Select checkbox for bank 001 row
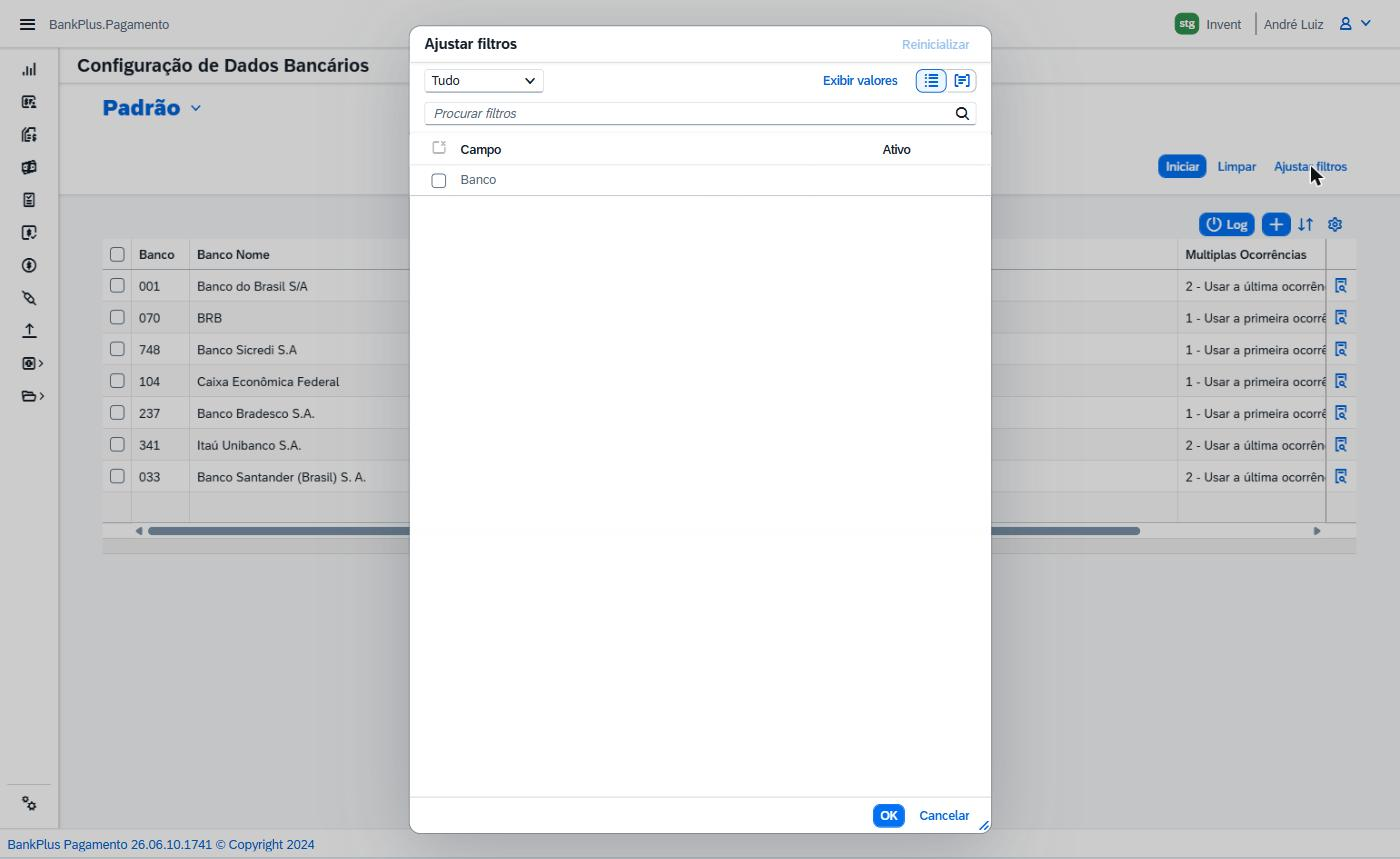 point(117,286)
